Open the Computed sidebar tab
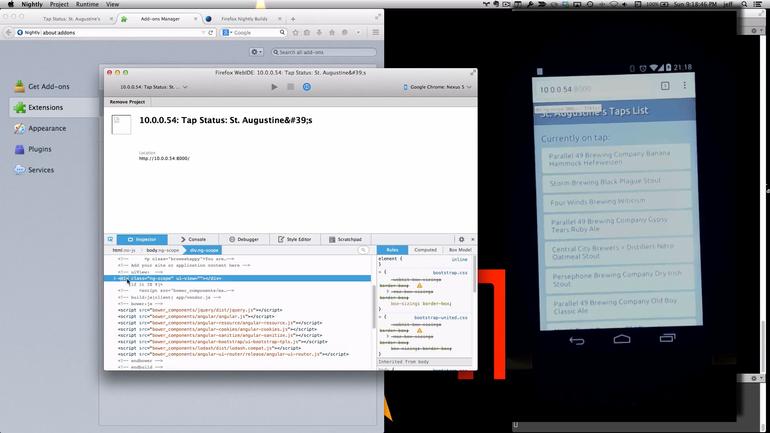770x433 pixels. click(425, 250)
